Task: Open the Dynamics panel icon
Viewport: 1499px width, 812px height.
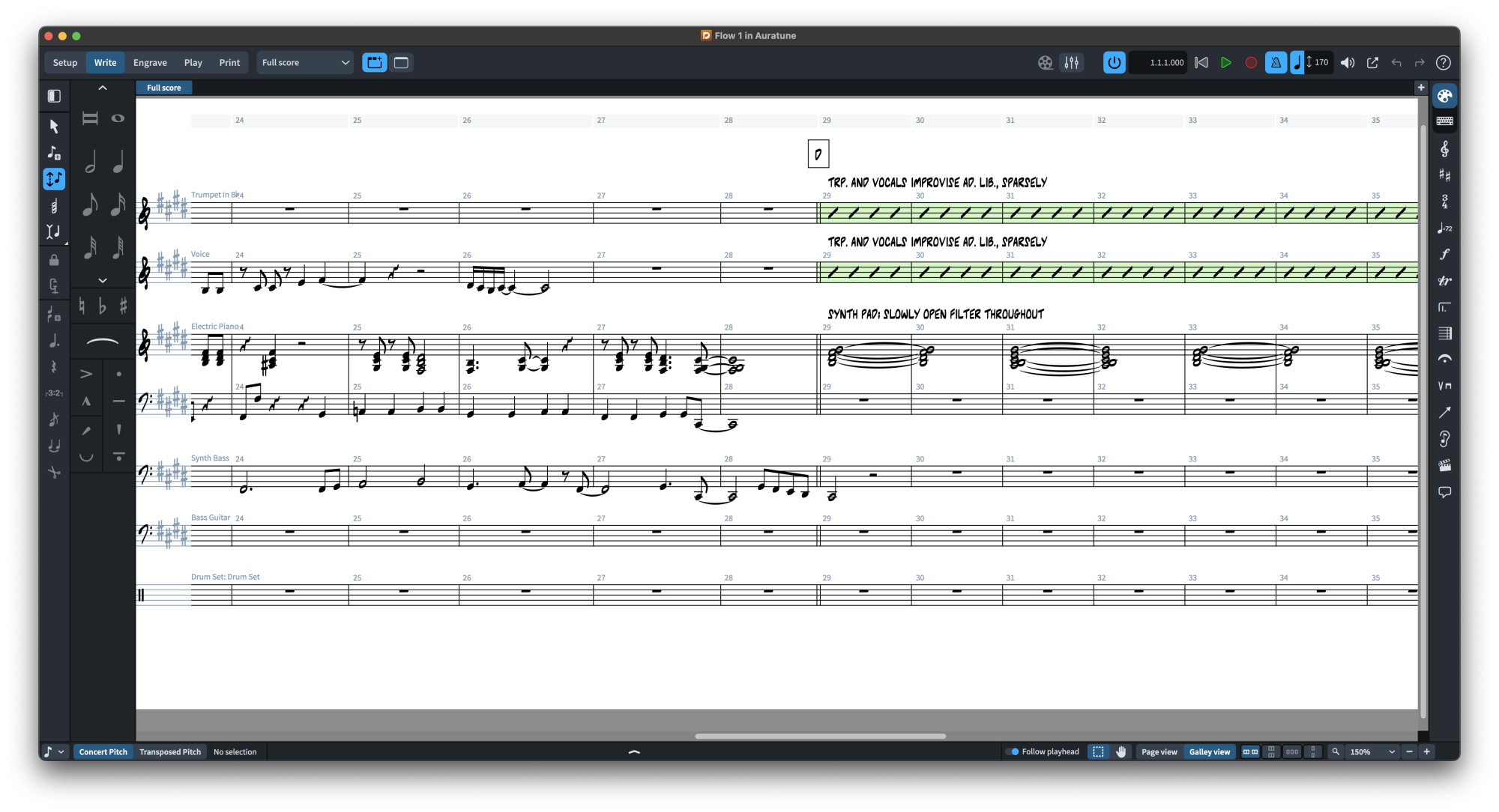Action: point(1444,255)
